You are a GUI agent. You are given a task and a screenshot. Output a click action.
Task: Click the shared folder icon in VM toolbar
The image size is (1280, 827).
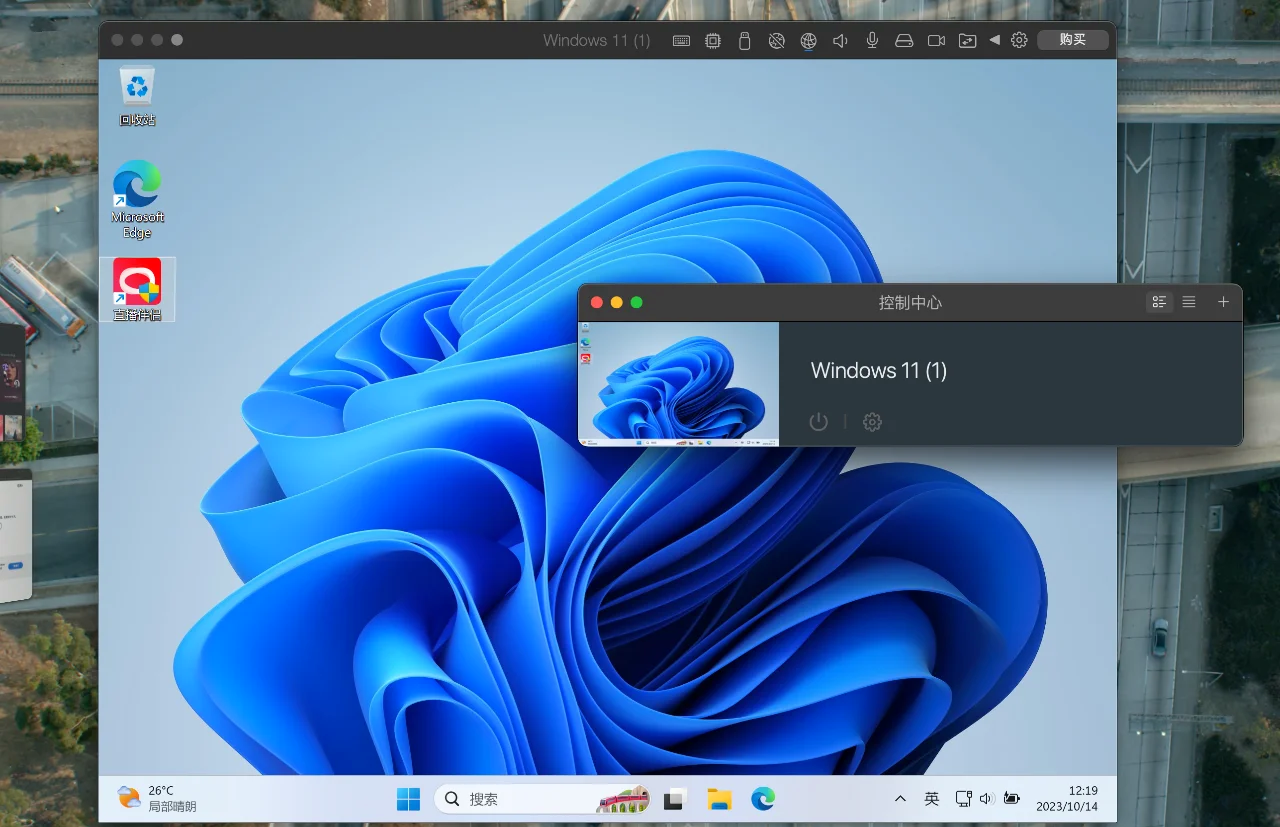click(x=967, y=41)
